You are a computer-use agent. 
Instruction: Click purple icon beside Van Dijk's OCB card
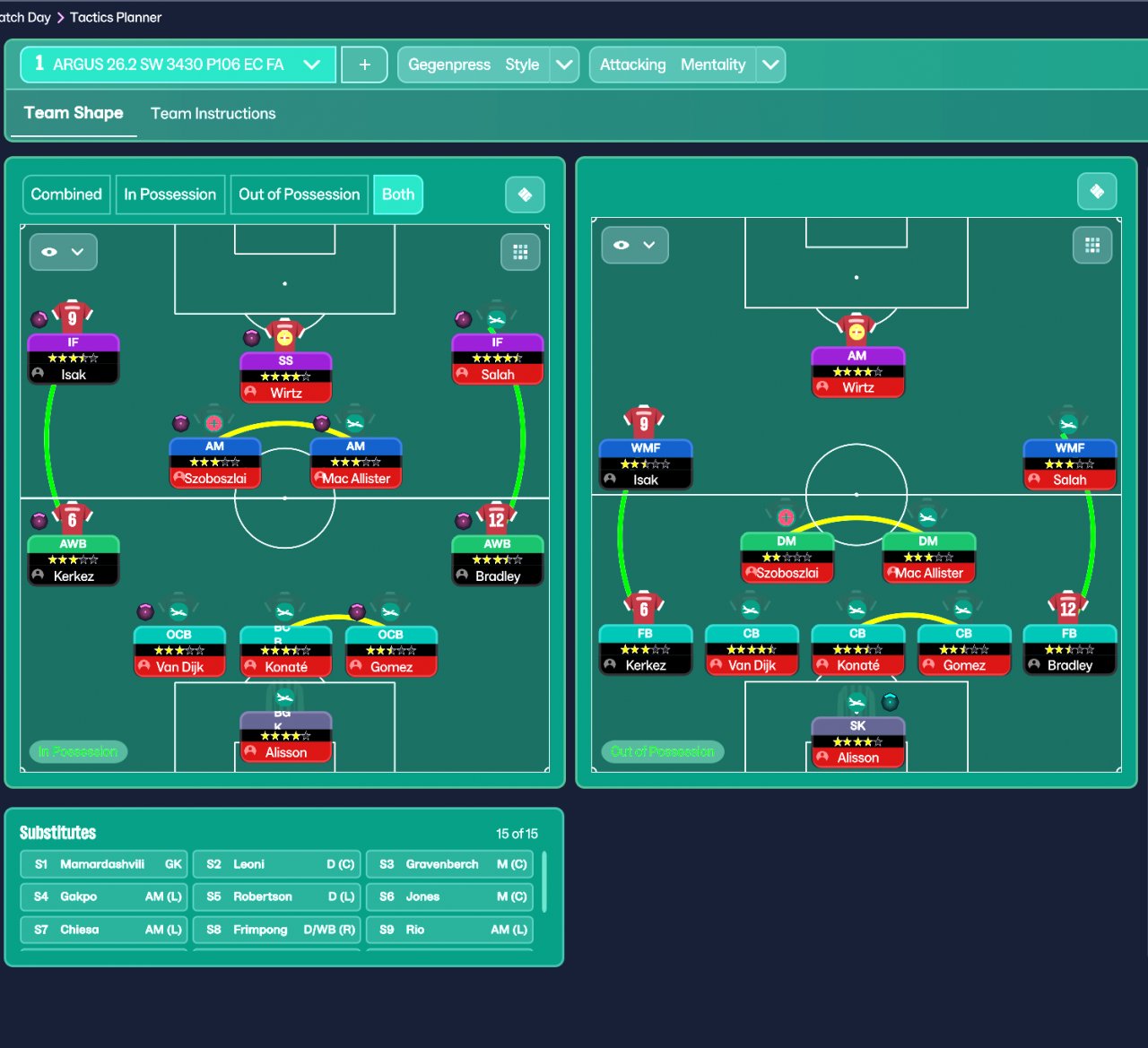[x=145, y=611]
